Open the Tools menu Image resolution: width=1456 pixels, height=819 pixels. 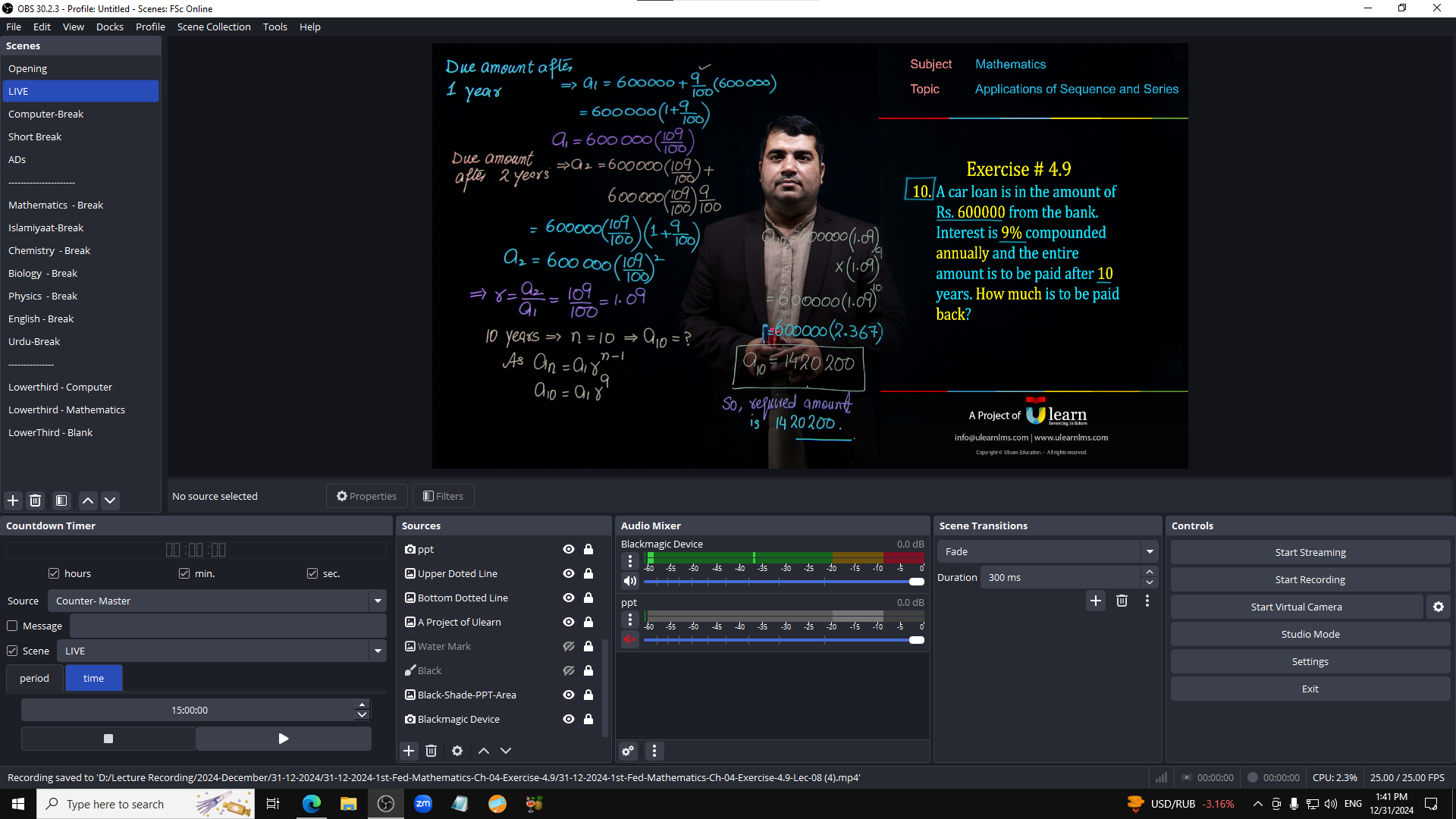click(x=275, y=27)
